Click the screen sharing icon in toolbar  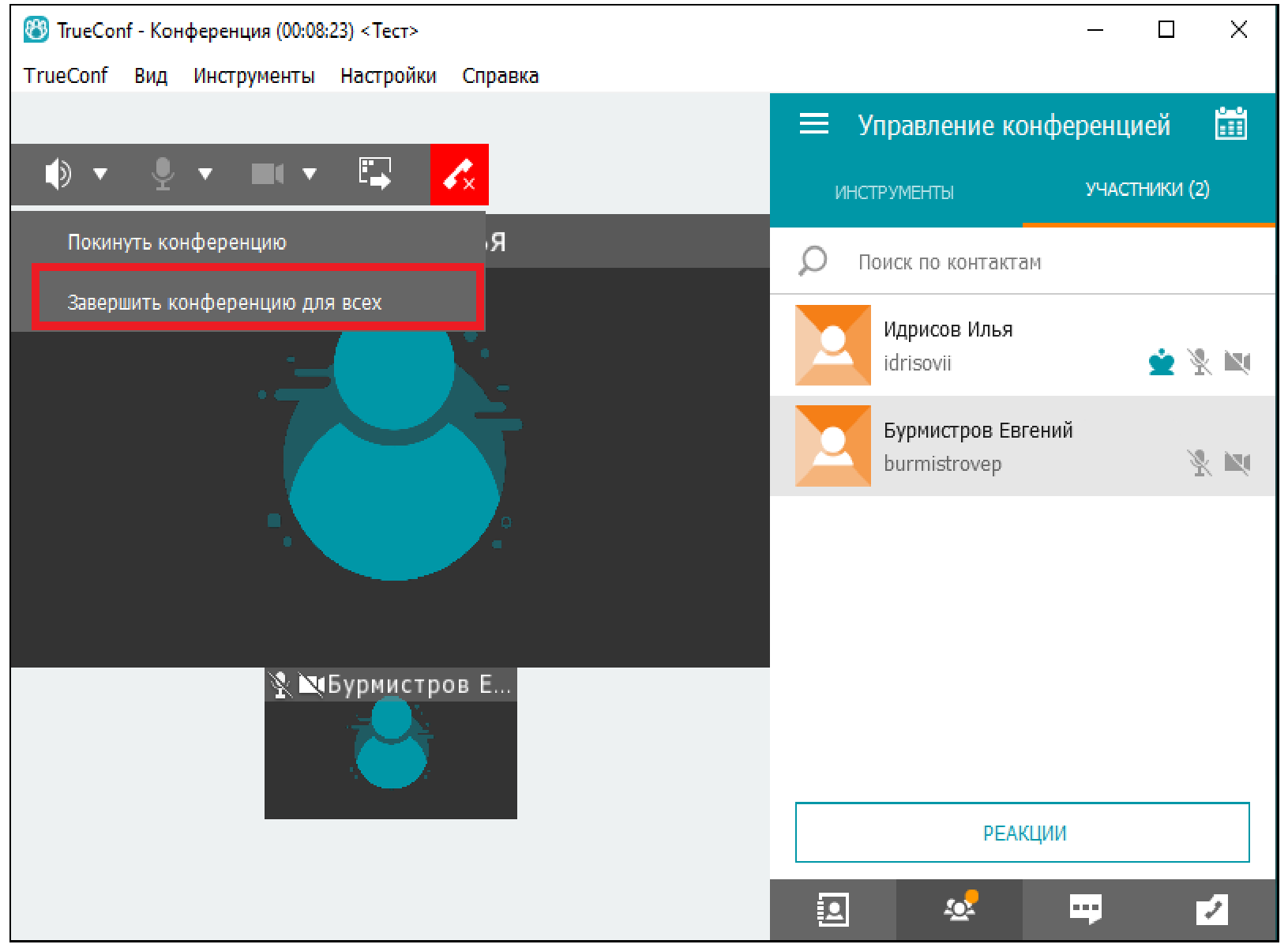[375, 173]
